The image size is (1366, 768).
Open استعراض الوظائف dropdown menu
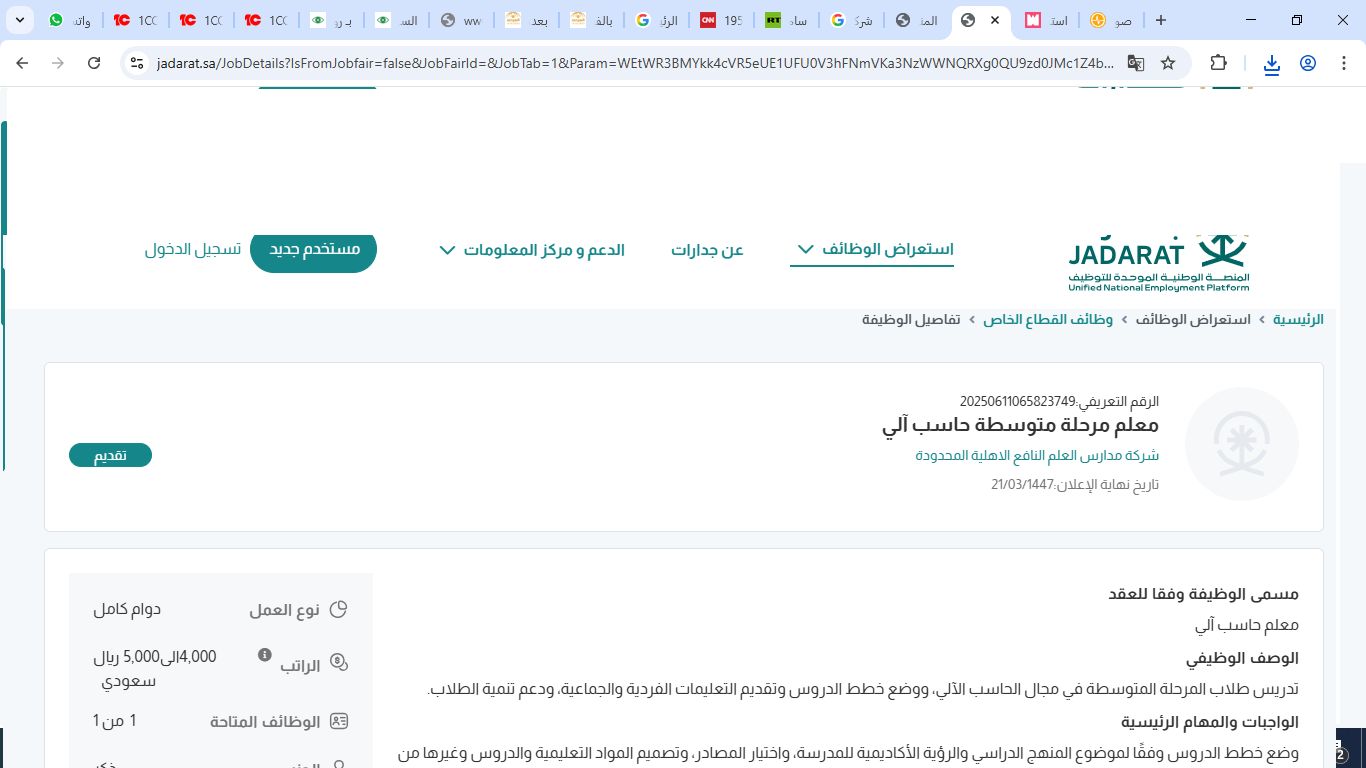[x=872, y=249]
